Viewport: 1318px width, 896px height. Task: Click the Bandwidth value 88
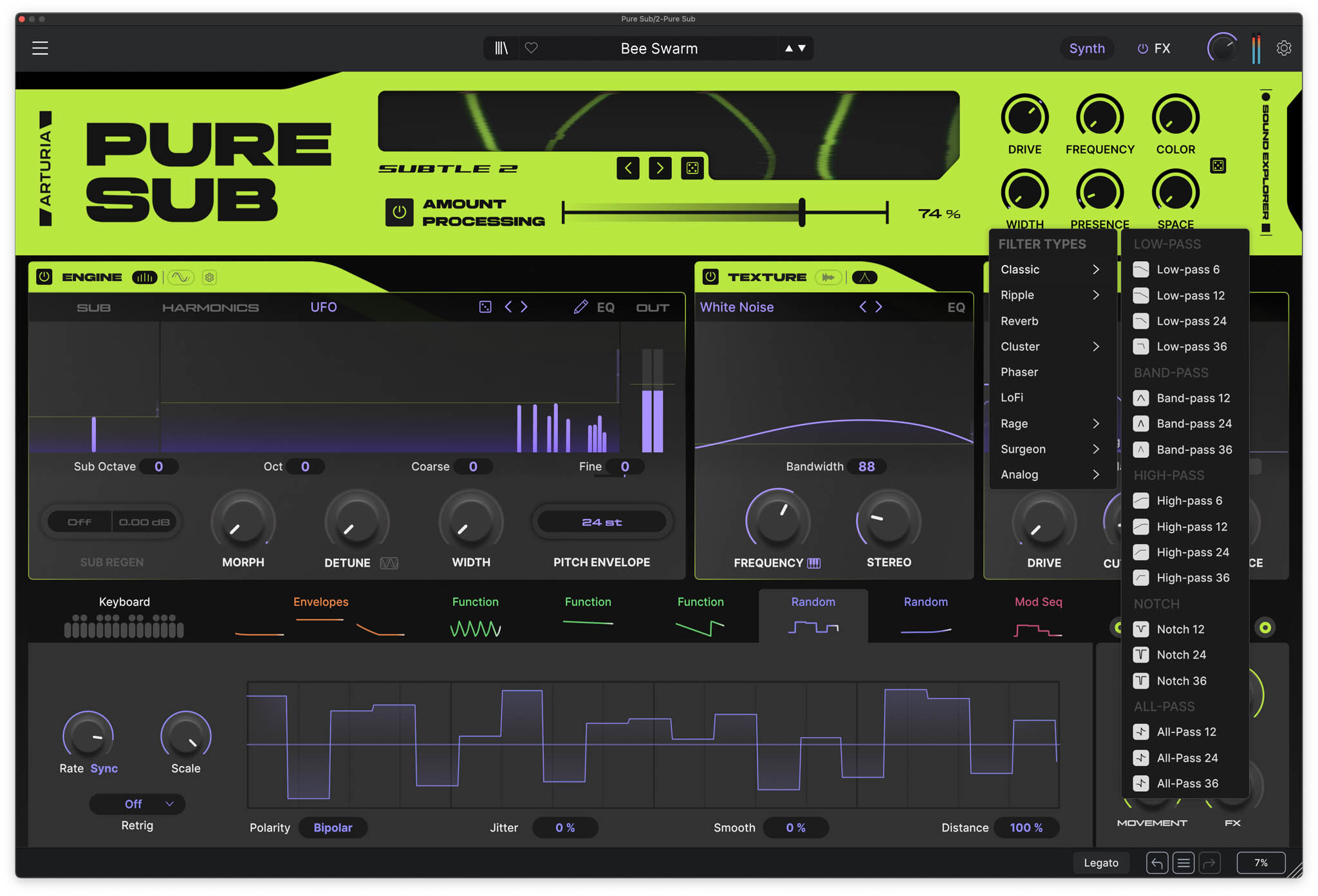click(866, 466)
